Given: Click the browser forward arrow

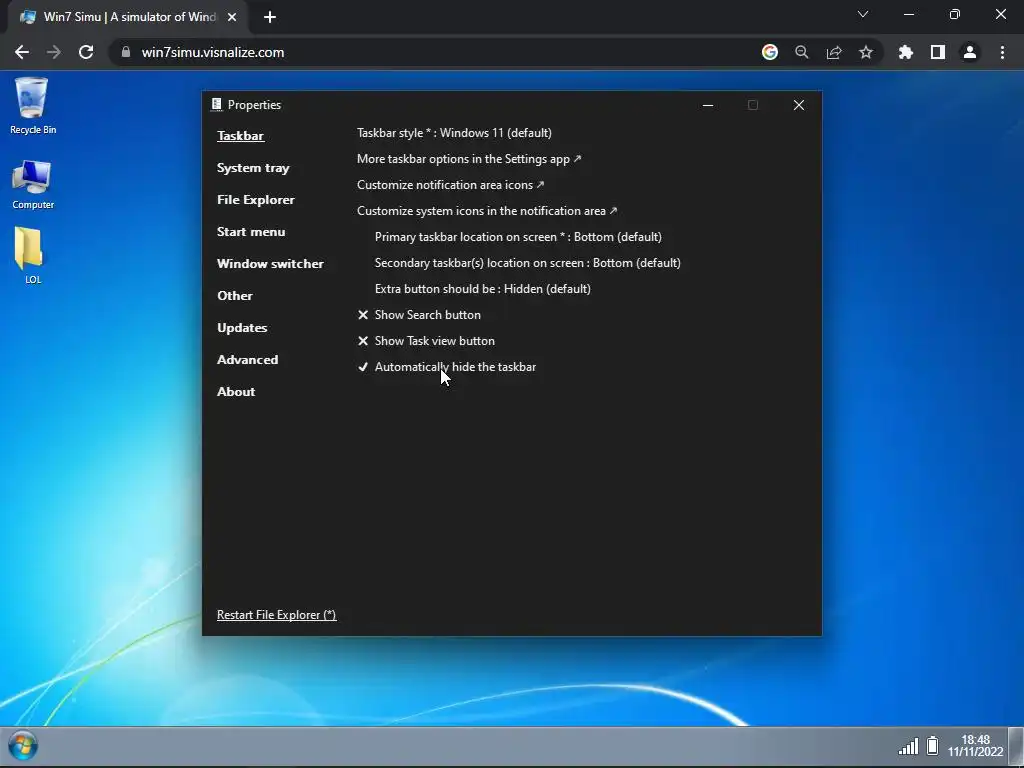Looking at the screenshot, I should click(x=54, y=52).
